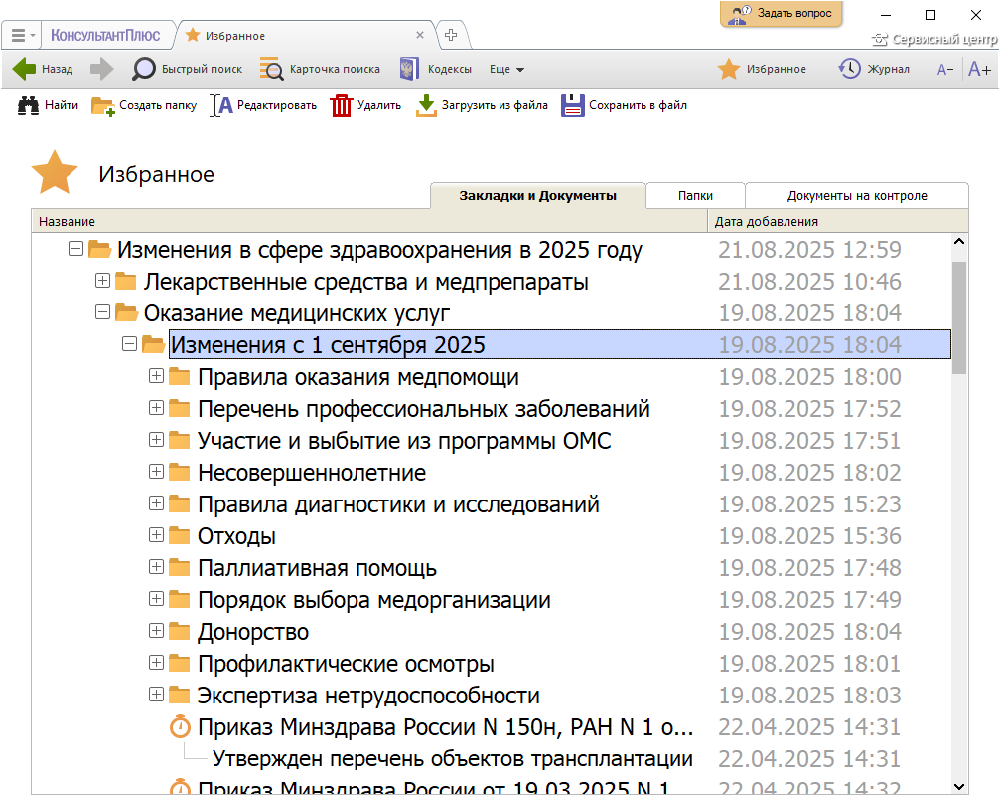Viewport: 1000px width, 800px height.
Task: Expand the 'Лекарственные средства и медпрепараты' folder
Action: 102,281
